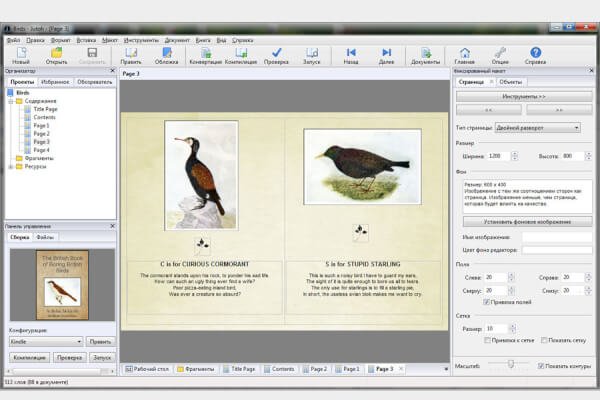
Task: Open Рабочий стол document tab
Action: [147, 369]
